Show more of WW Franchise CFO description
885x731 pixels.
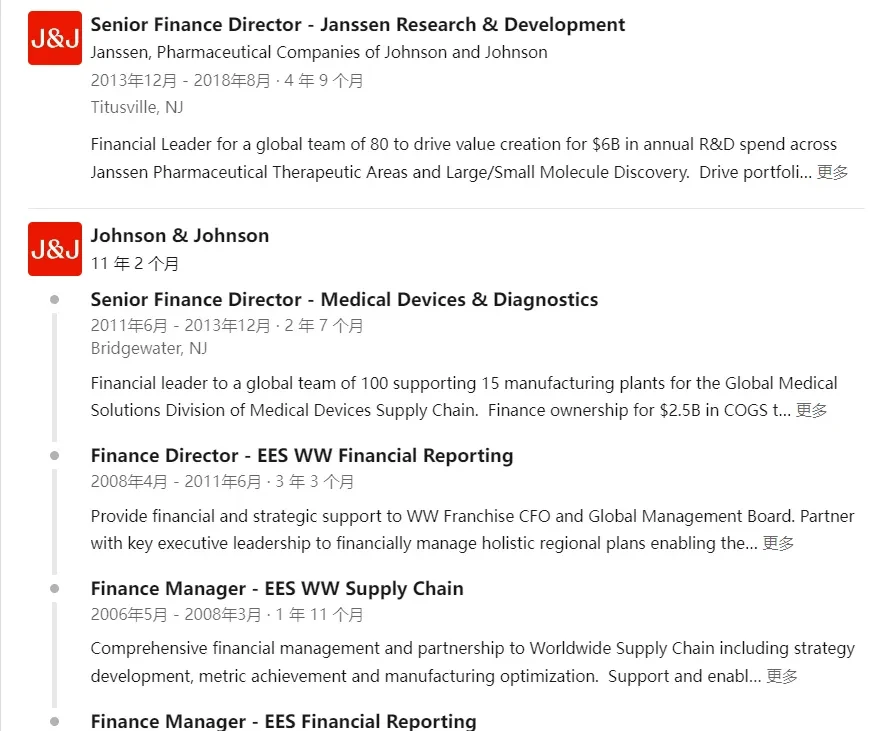click(x=778, y=544)
